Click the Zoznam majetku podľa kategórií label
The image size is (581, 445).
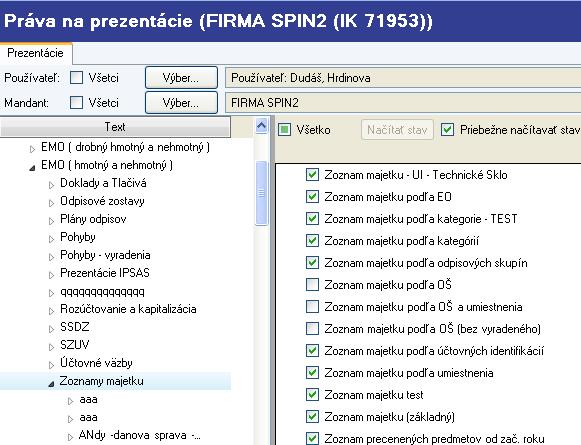tap(402, 241)
